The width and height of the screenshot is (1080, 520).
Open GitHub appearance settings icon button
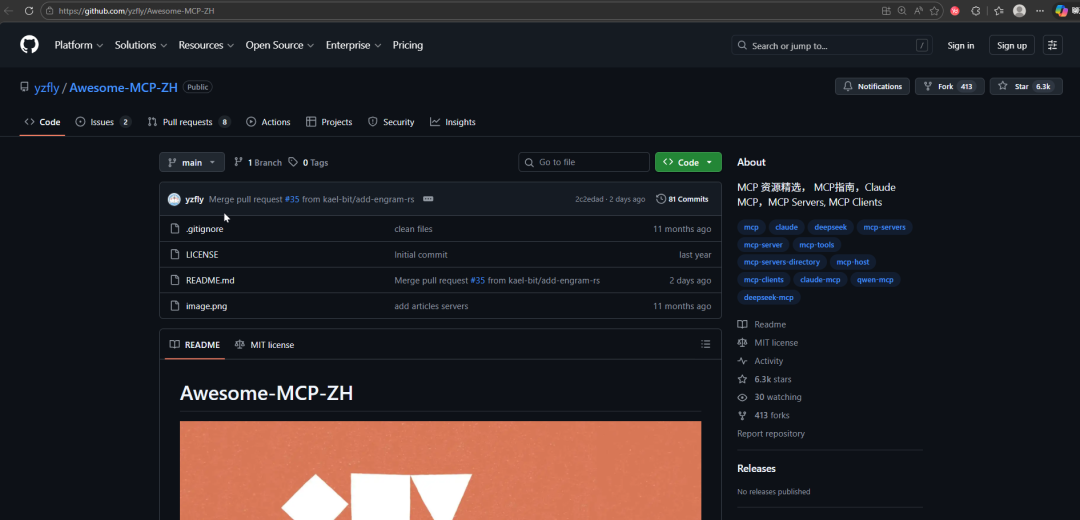click(x=1052, y=45)
